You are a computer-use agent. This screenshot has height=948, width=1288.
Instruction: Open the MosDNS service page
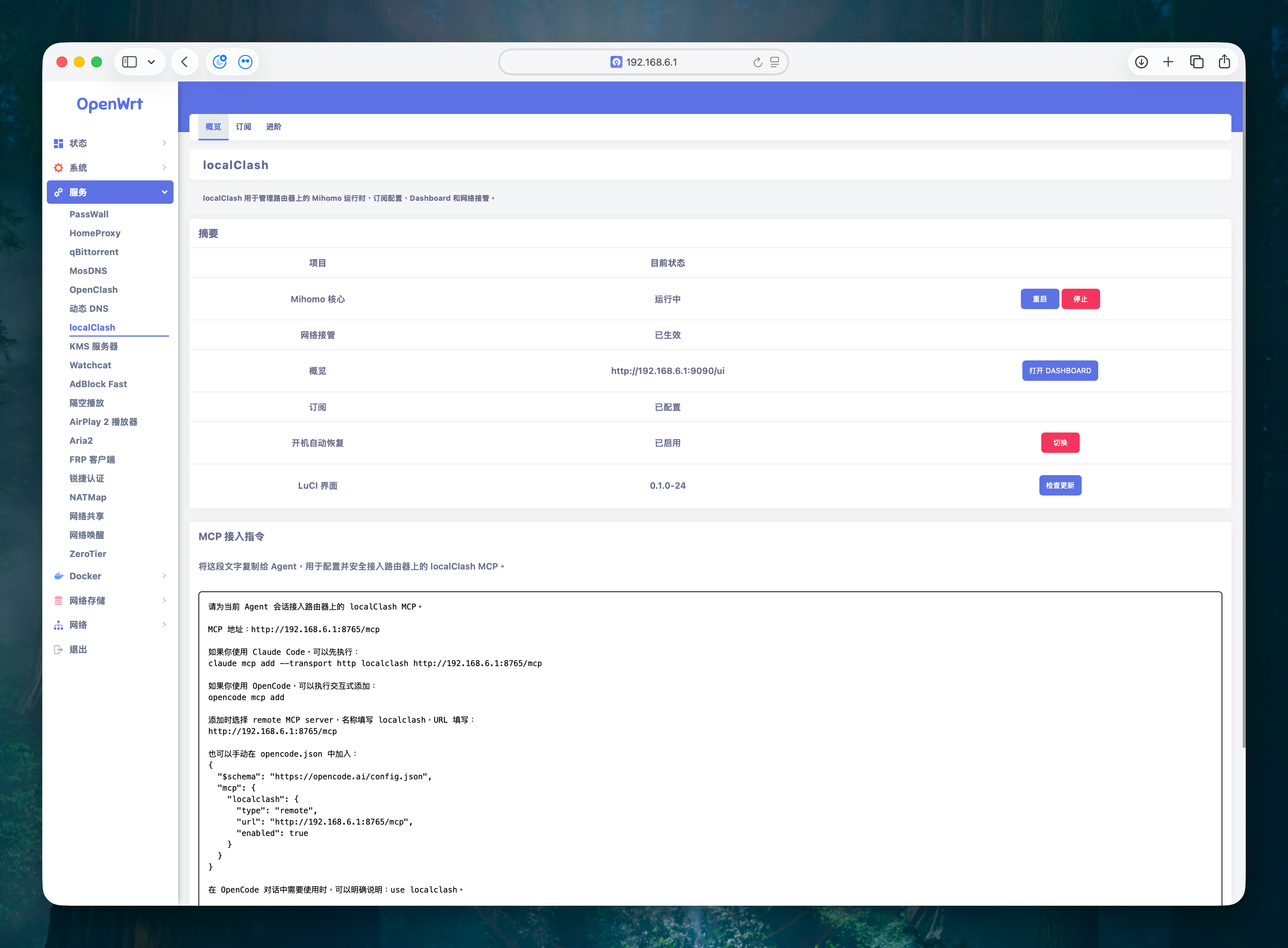pos(88,271)
